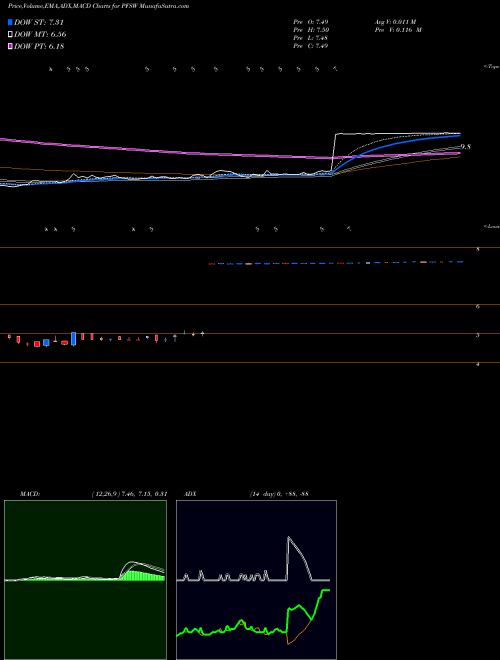Click the 'Pre L: 7.48' value
This screenshot has height=660, width=500.
point(311,38)
